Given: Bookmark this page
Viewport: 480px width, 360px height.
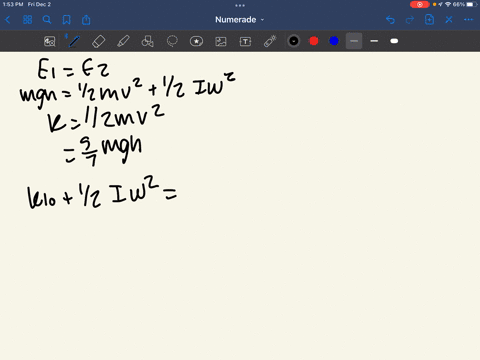Looking at the screenshot, I should (x=67, y=20).
